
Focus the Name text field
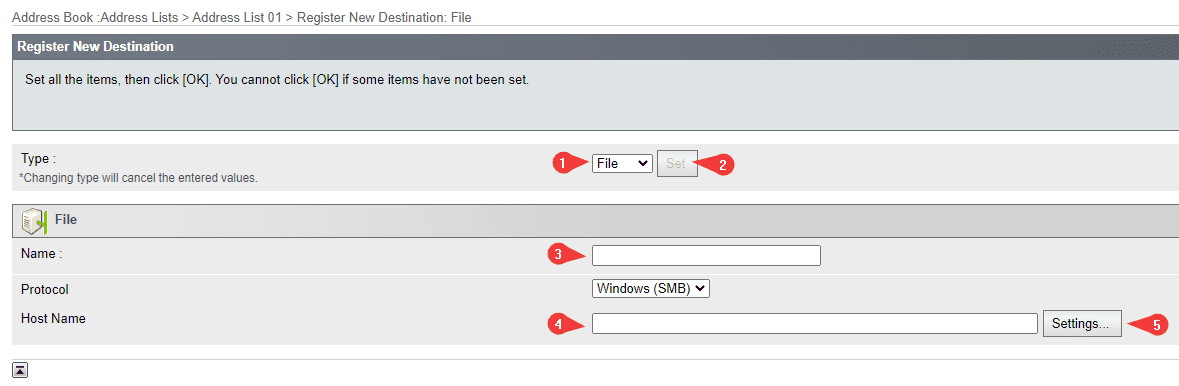click(x=706, y=256)
